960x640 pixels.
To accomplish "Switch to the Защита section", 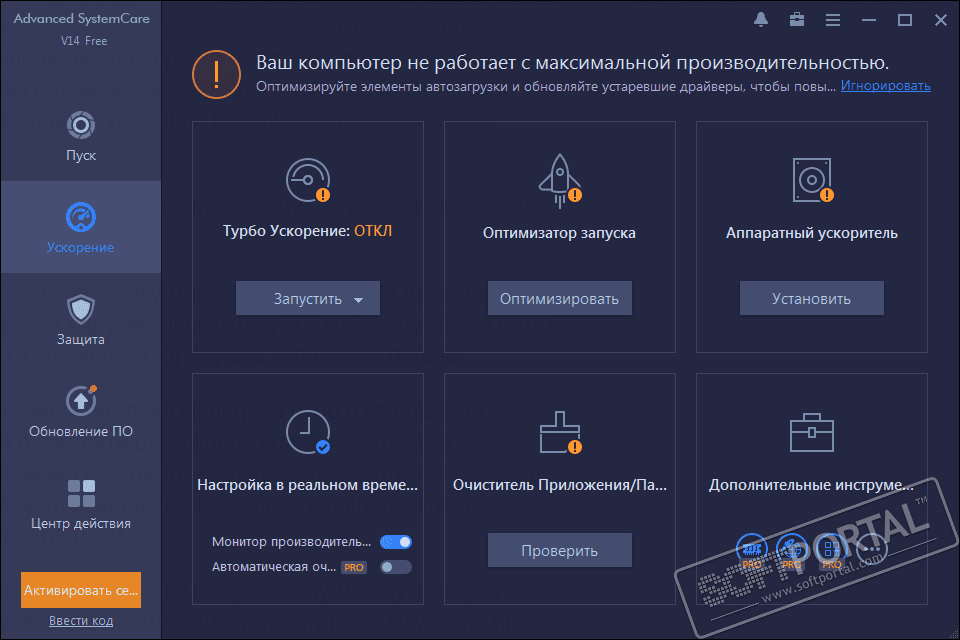I will pos(81,320).
